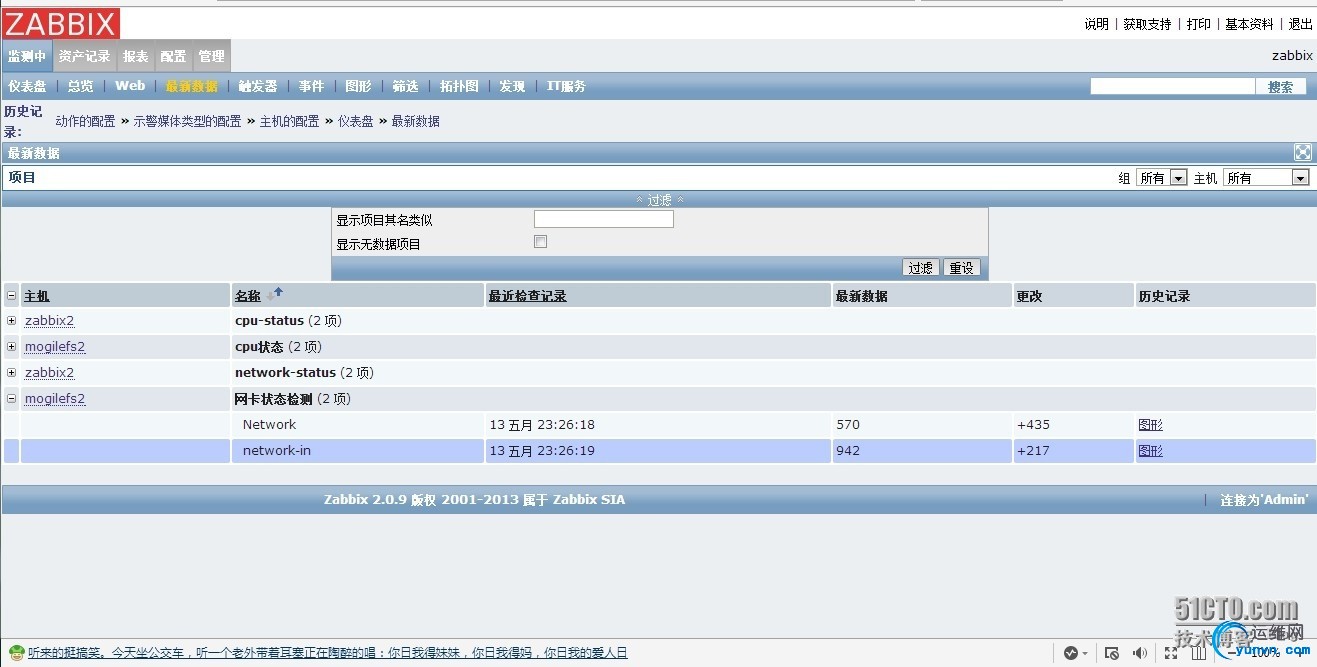Open 主机的配置 history breadcrumb
1317x667 pixels.
289,121
